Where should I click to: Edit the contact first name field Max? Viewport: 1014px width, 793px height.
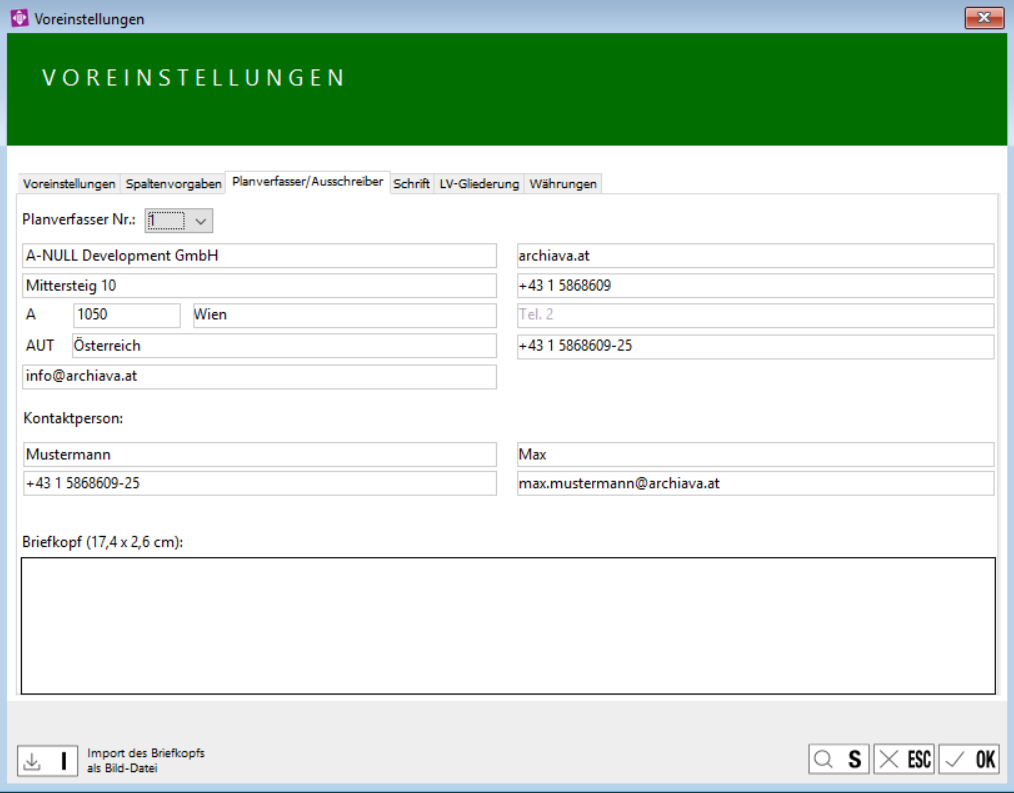click(x=755, y=454)
